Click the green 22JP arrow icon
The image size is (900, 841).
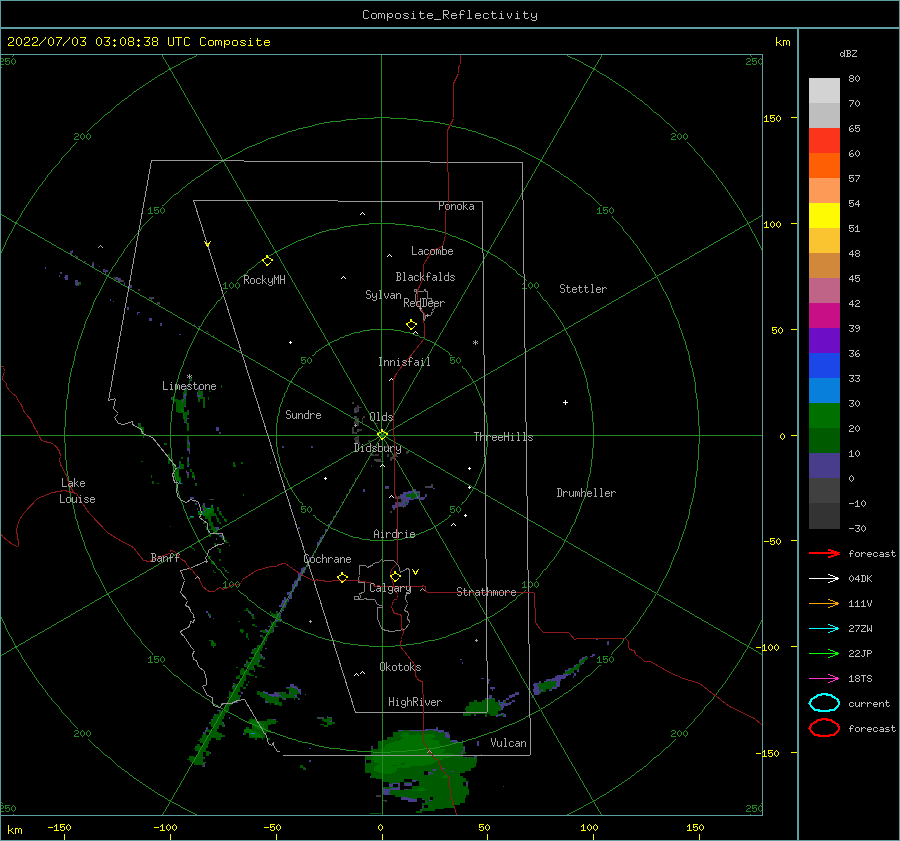click(x=824, y=653)
